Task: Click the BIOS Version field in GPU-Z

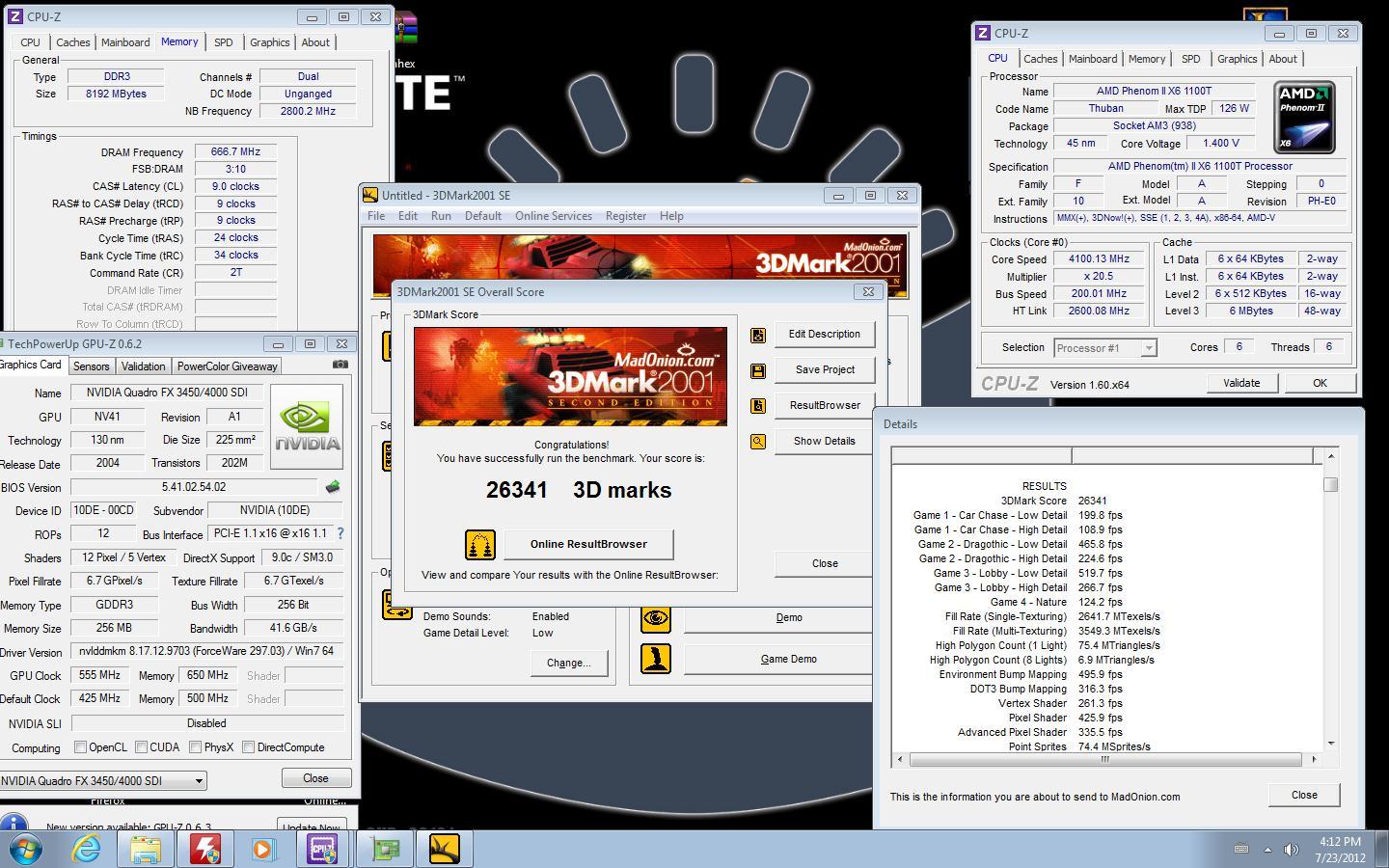Action: pos(194,488)
